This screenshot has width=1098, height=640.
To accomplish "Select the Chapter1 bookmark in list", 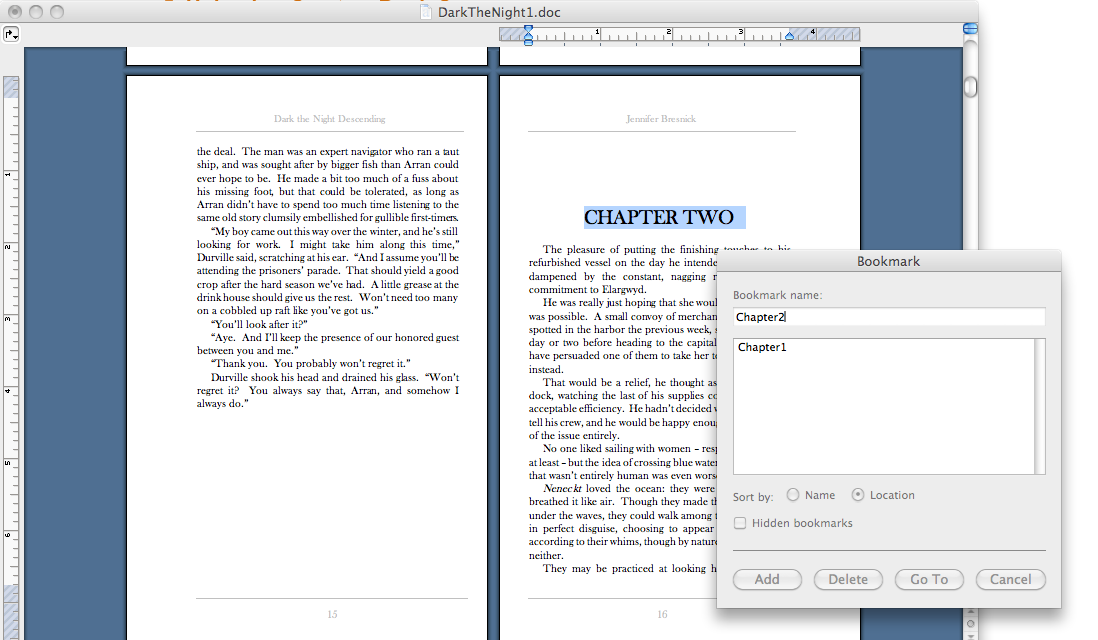I will 763,347.
